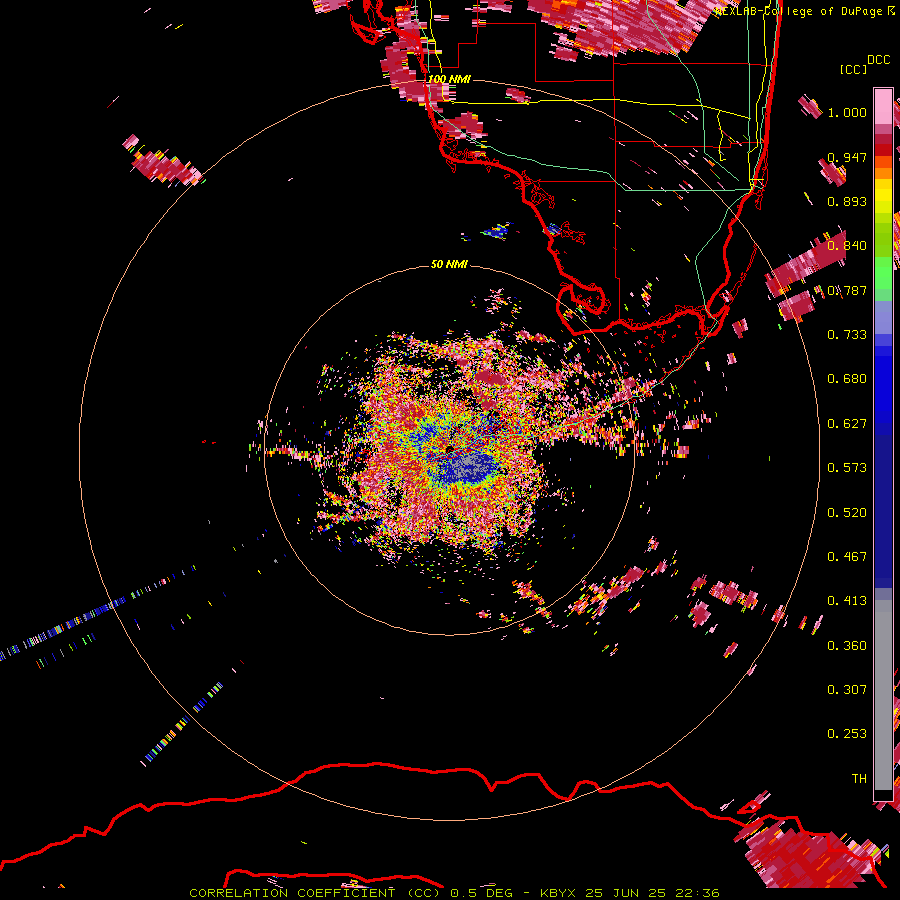Click the 0.840 scale value
The width and height of the screenshot is (900, 900).
pos(847,246)
